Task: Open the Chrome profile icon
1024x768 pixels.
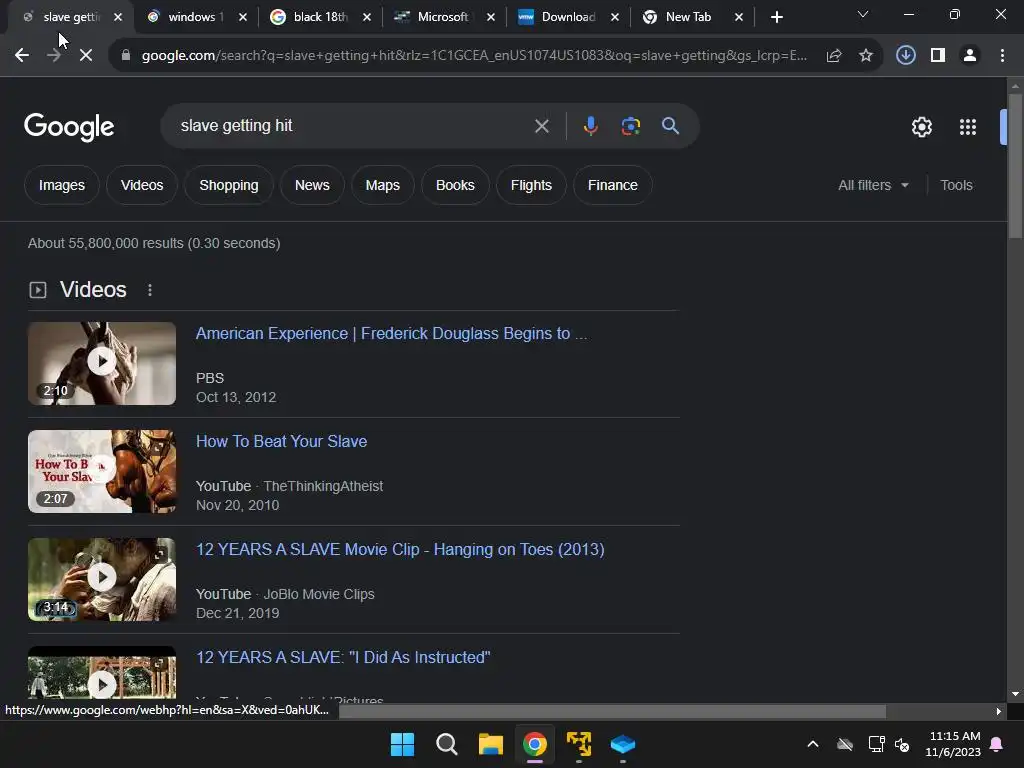Action: [x=970, y=56]
